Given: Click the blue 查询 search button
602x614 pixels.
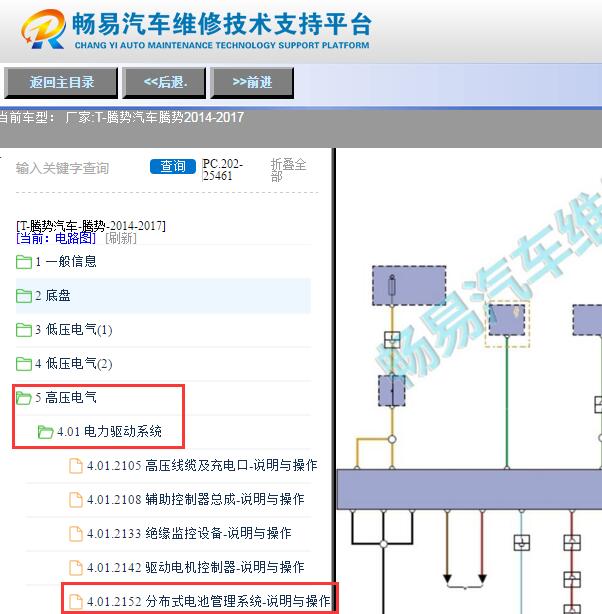Looking at the screenshot, I should pos(173,166).
